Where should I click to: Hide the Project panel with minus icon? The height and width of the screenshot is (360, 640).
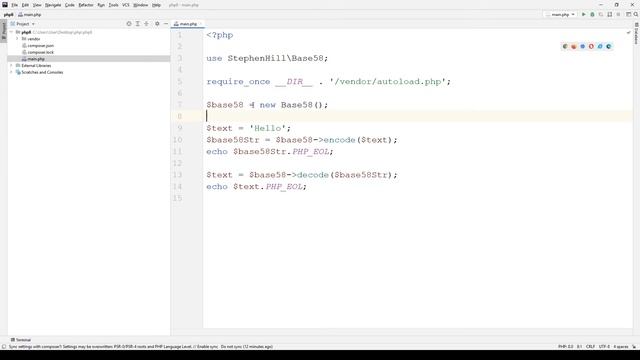pos(166,24)
